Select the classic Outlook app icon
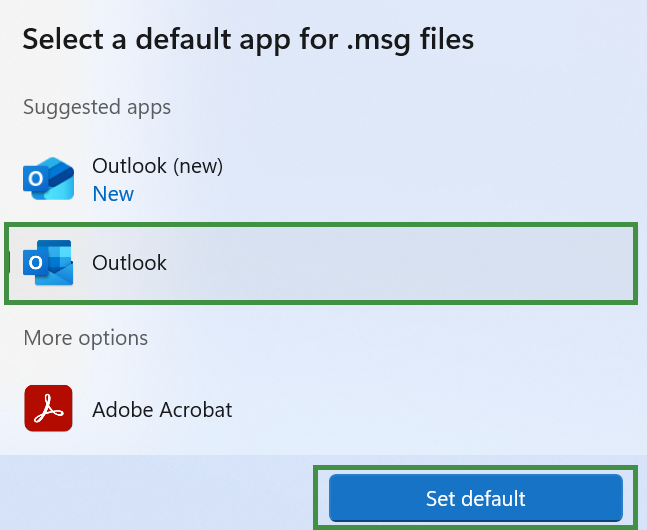Viewport: 647px width, 530px height. (x=48, y=263)
